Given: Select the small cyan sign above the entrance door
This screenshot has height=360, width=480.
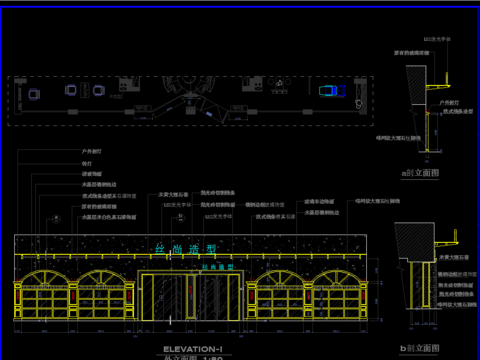Looking at the screenshot, I should pos(217,267).
